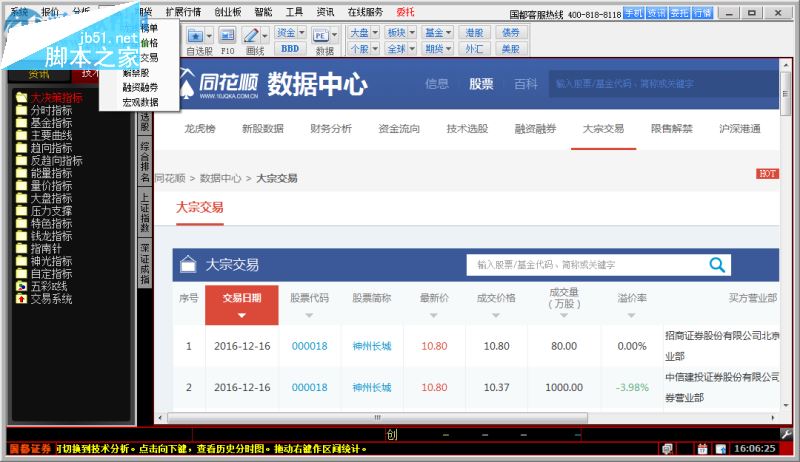Click the 港股 toolbar button

(x=474, y=33)
